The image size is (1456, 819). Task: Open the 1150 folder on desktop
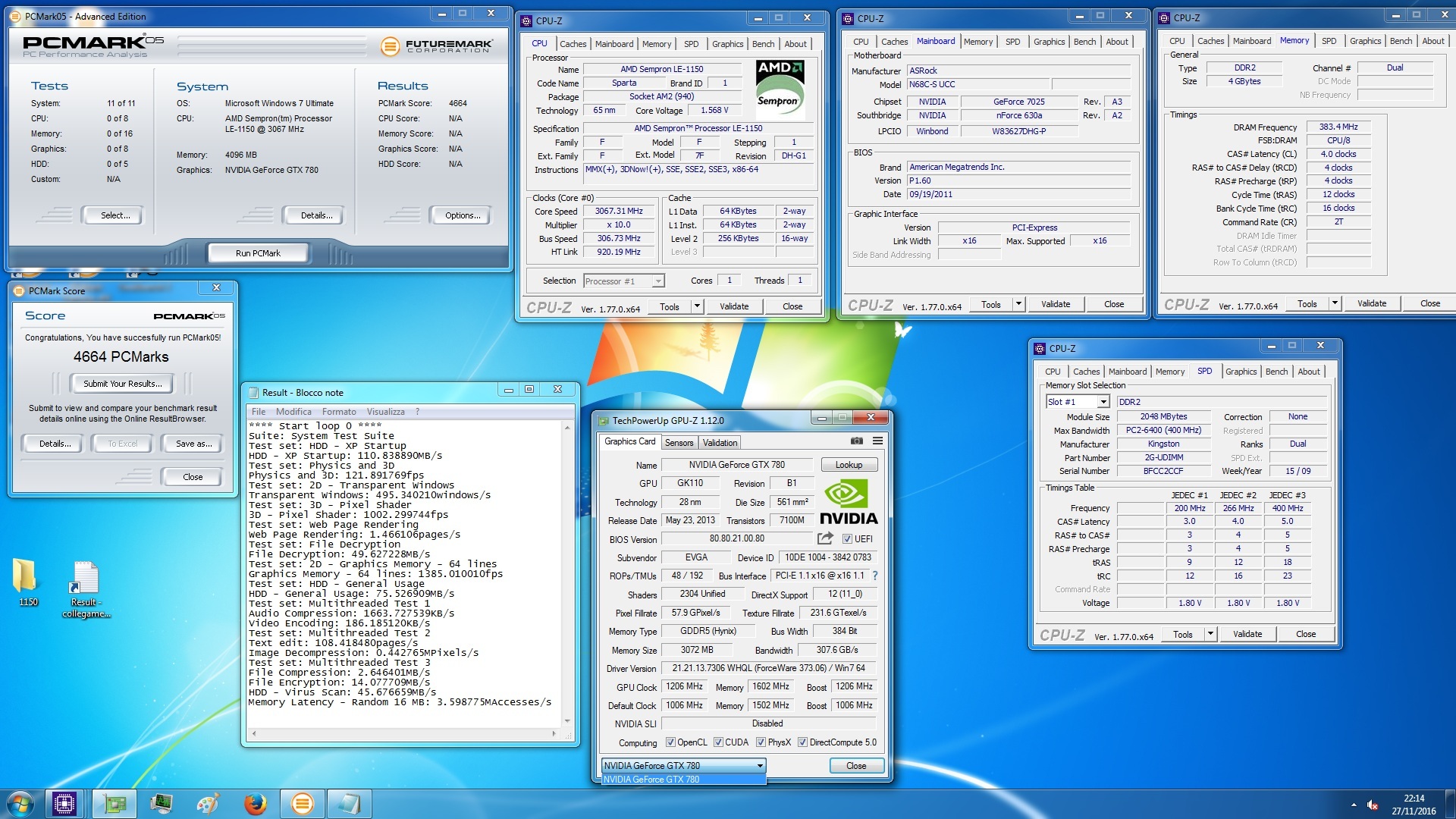tap(27, 582)
